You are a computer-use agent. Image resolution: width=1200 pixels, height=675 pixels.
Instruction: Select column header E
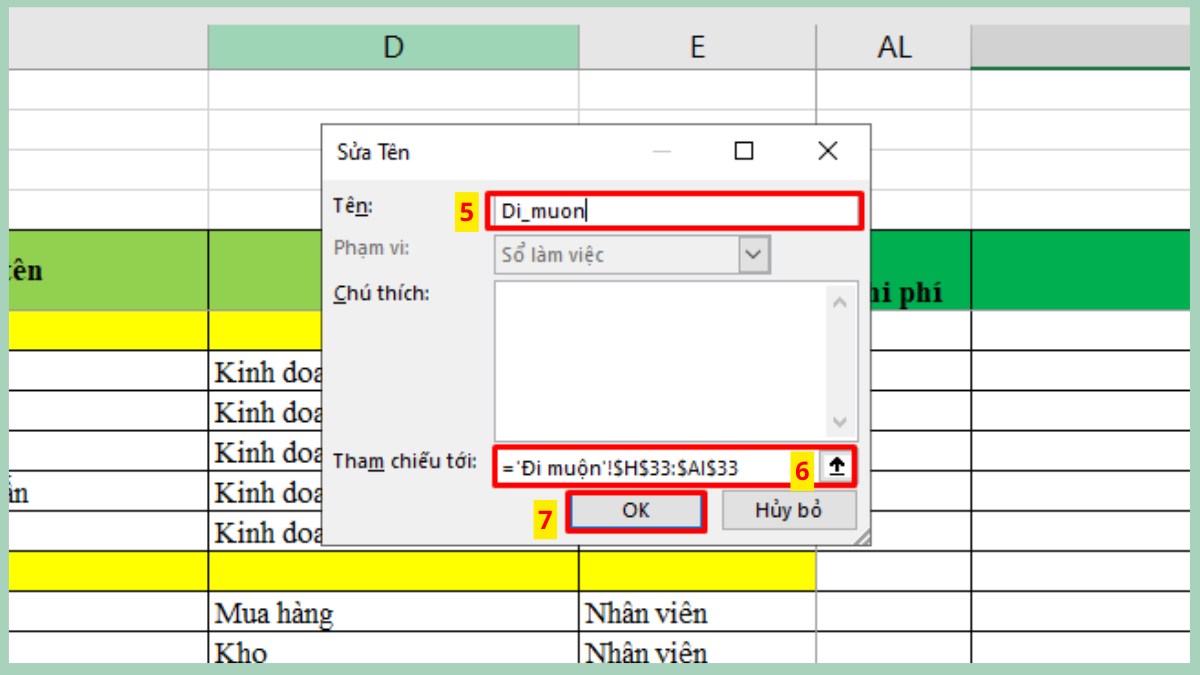click(698, 45)
